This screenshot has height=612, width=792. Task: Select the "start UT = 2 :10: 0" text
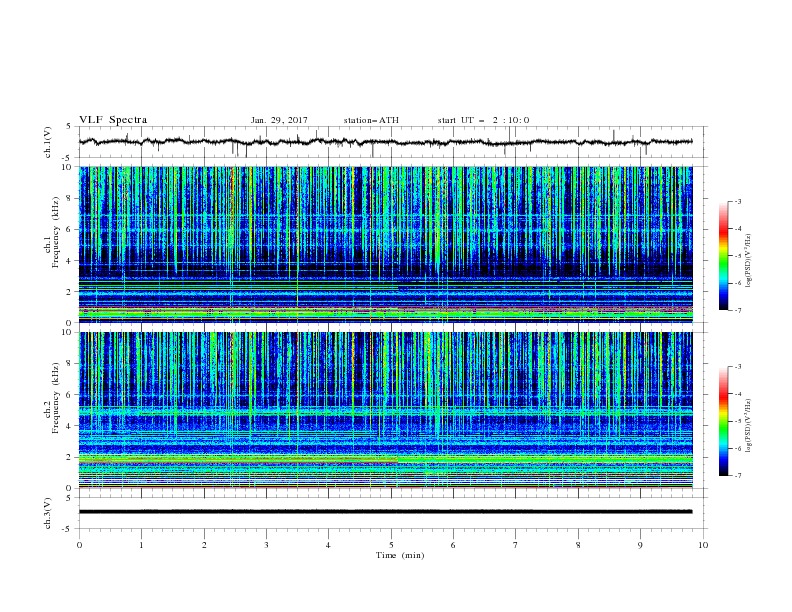click(x=483, y=120)
